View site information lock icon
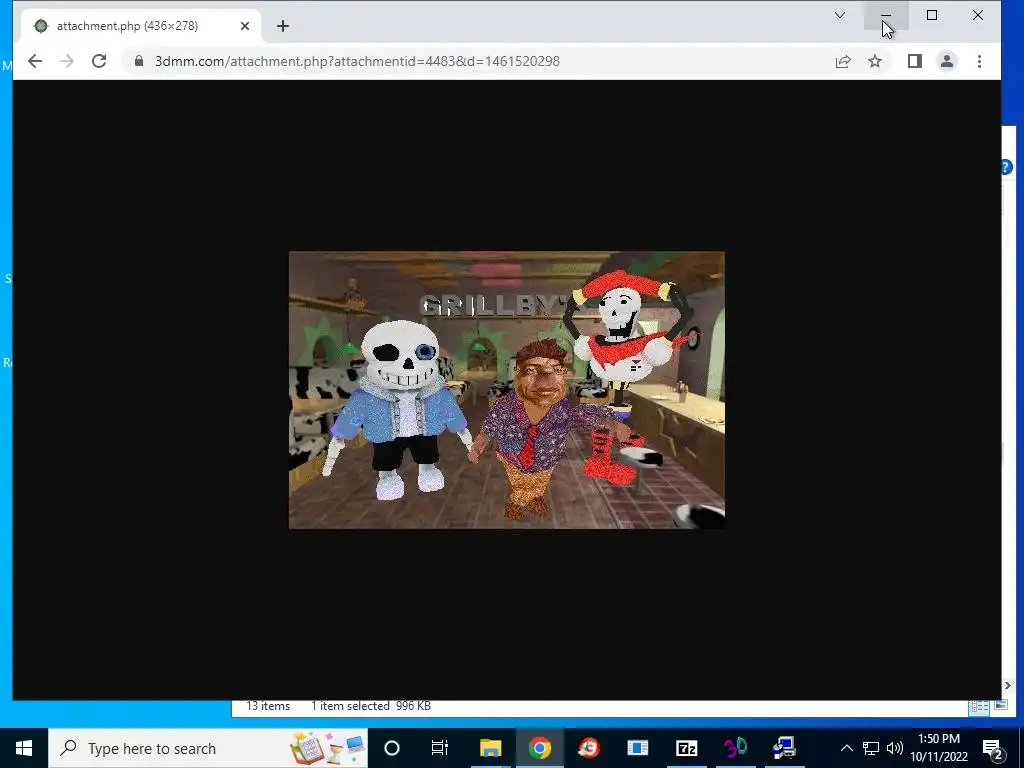The width and height of the screenshot is (1024, 768). click(x=138, y=61)
